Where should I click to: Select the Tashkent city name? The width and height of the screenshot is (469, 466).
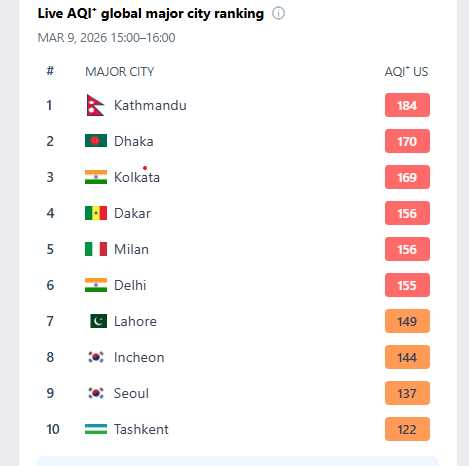[x=141, y=429]
